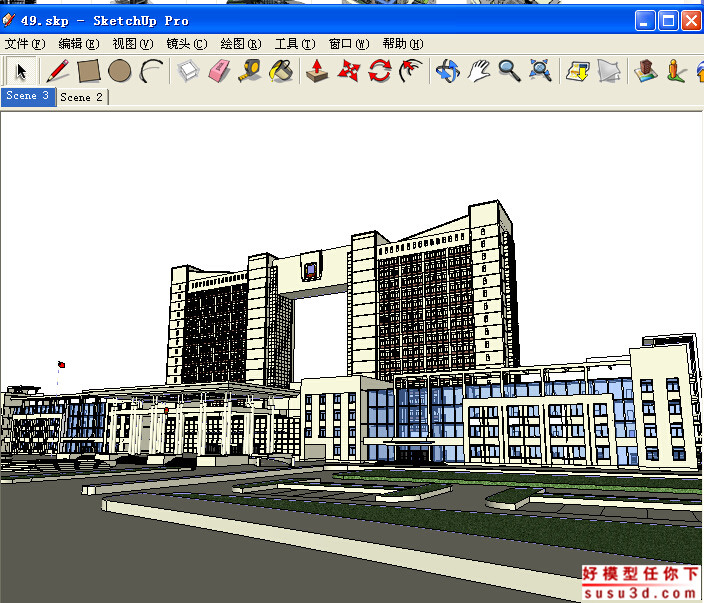This screenshot has width=704, height=603.
Task: Select the Arc tool
Action: pyautogui.click(x=151, y=71)
